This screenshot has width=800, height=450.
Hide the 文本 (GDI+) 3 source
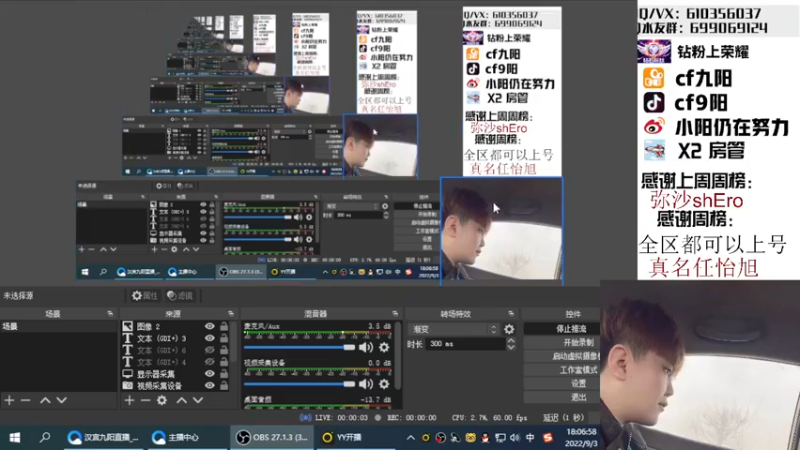pyautogui.click(x=210, y=338)
